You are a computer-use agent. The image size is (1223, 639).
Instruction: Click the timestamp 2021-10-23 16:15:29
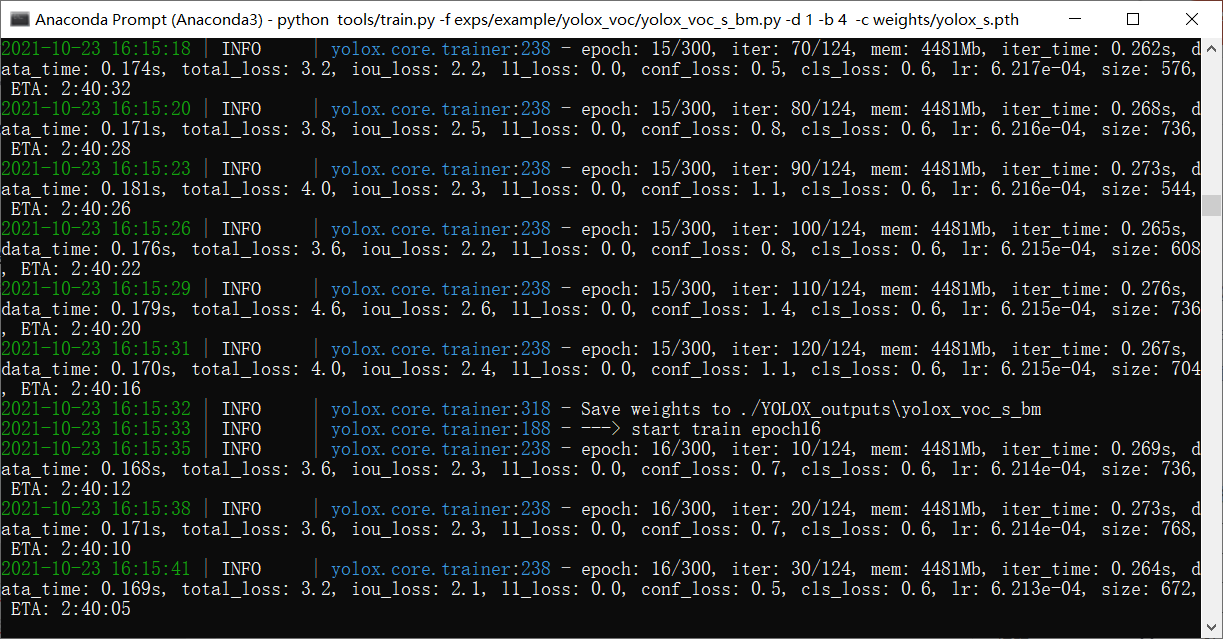pos(96,289)
